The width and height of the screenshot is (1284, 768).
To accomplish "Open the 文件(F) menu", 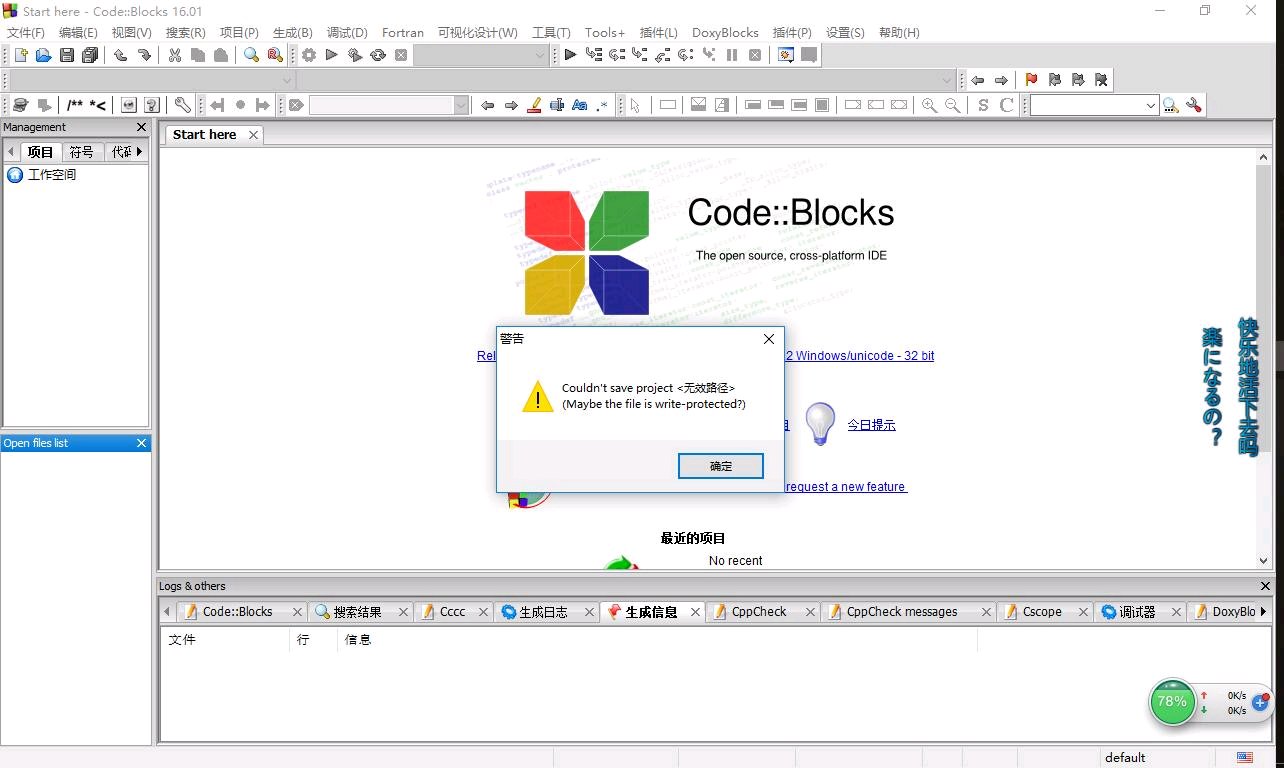I will pyautogui.click(x=26, y=32).
